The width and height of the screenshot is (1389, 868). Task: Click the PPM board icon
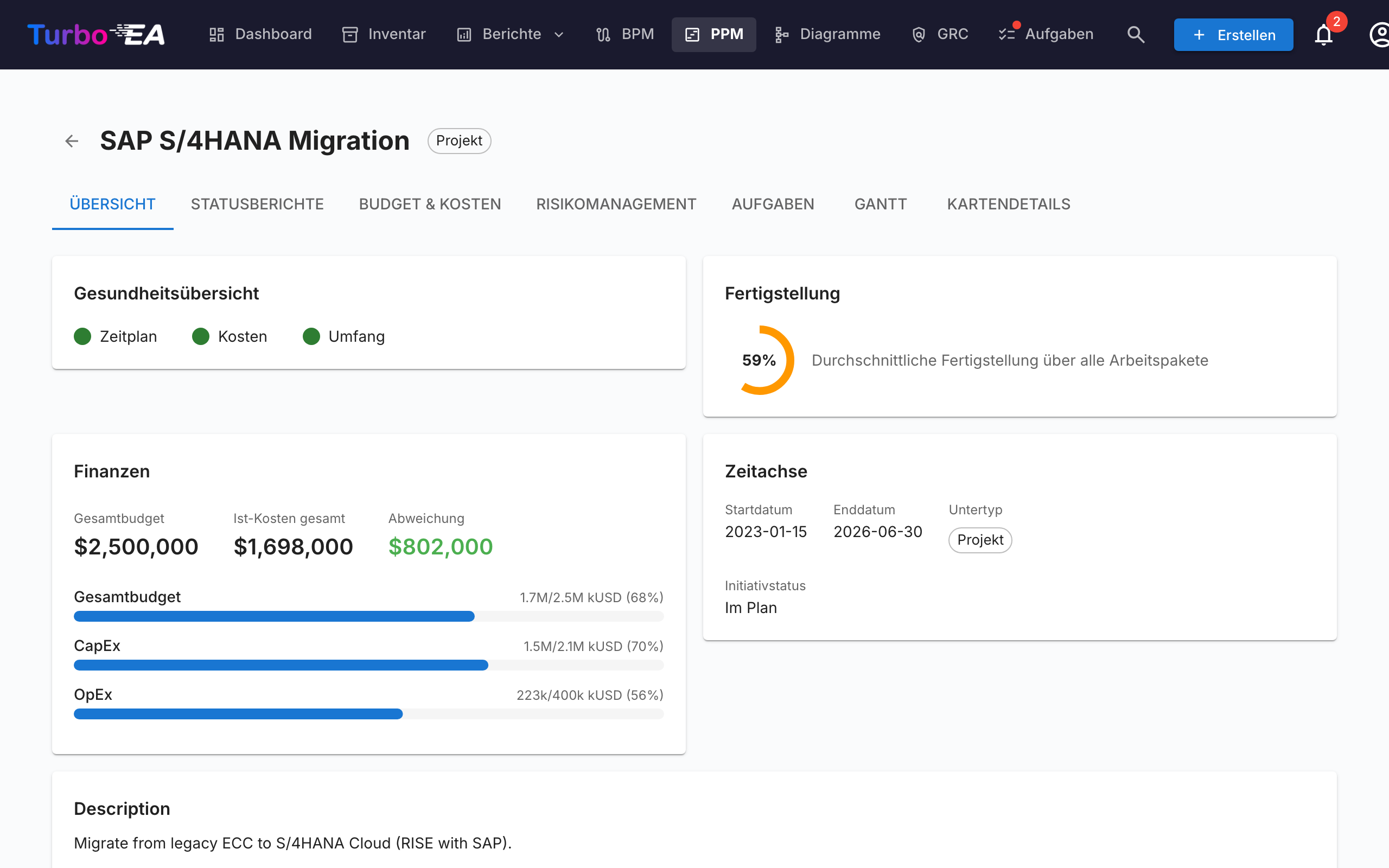click(692, 34)
